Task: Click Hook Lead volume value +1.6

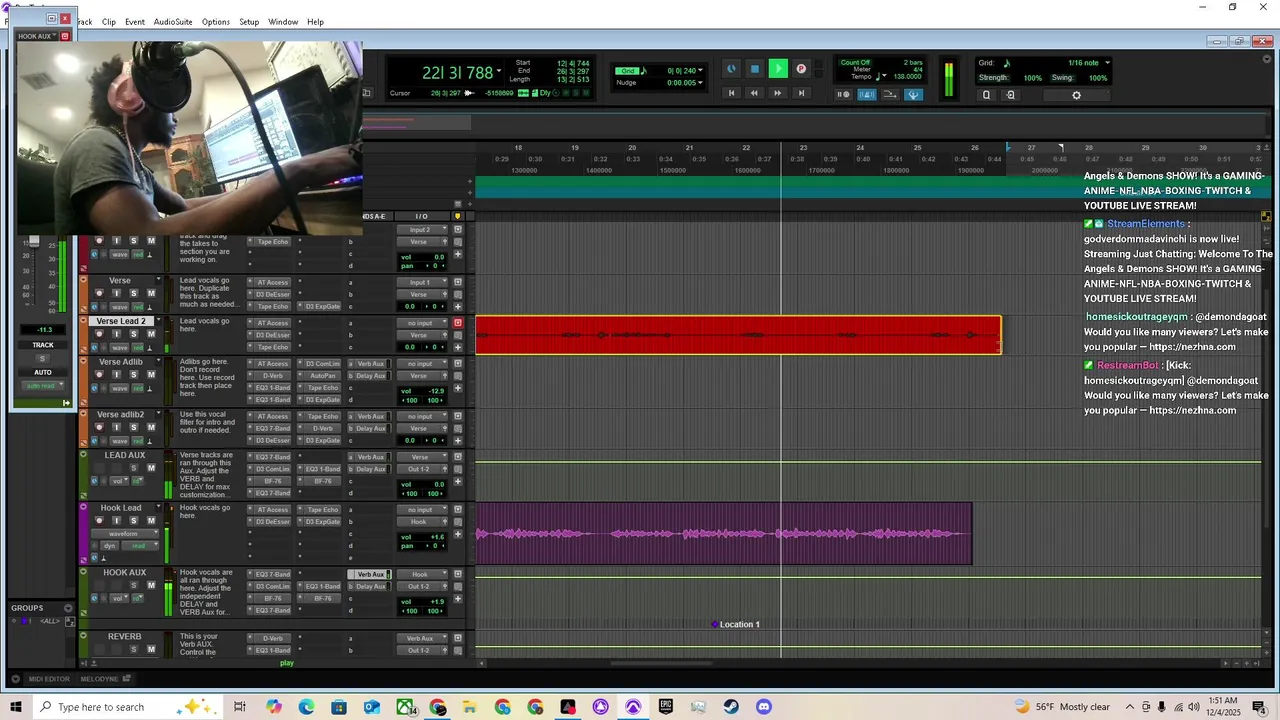Action: 438,537
